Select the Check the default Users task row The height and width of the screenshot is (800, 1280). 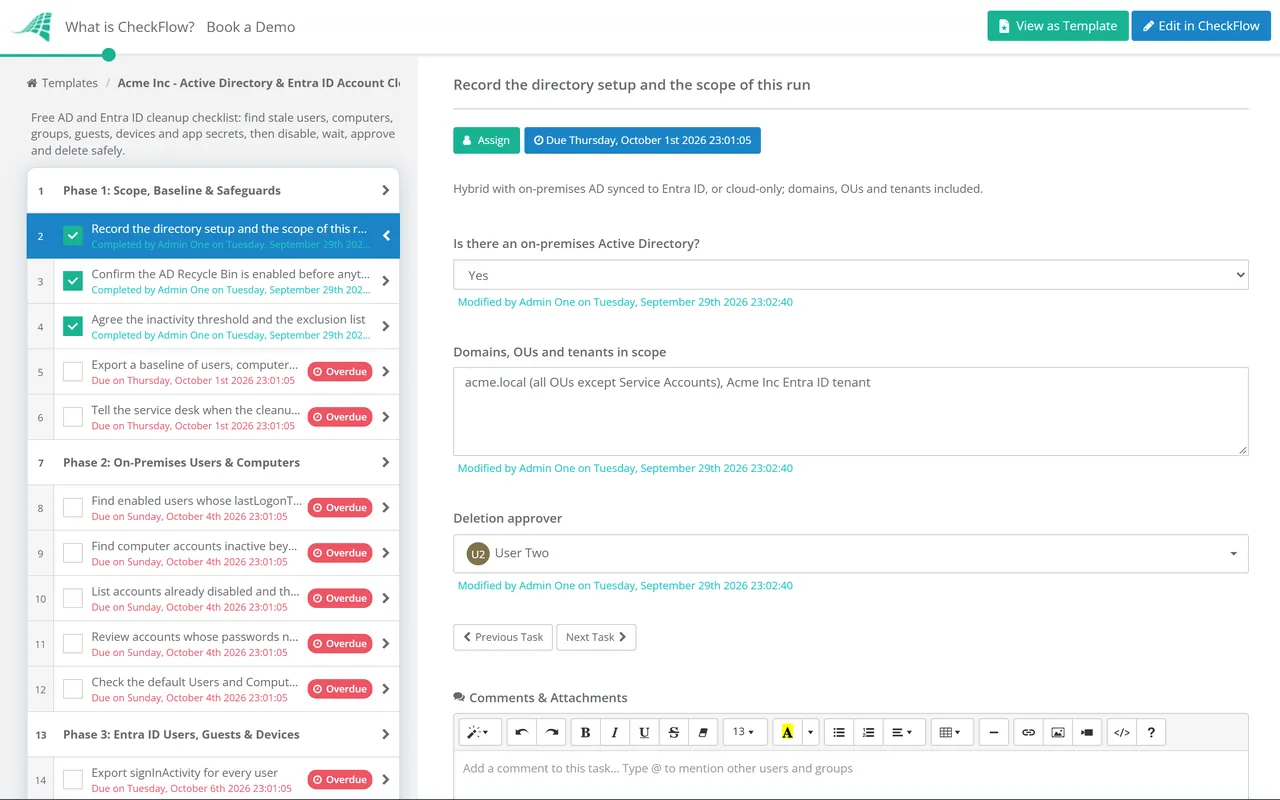coord(213,689)
